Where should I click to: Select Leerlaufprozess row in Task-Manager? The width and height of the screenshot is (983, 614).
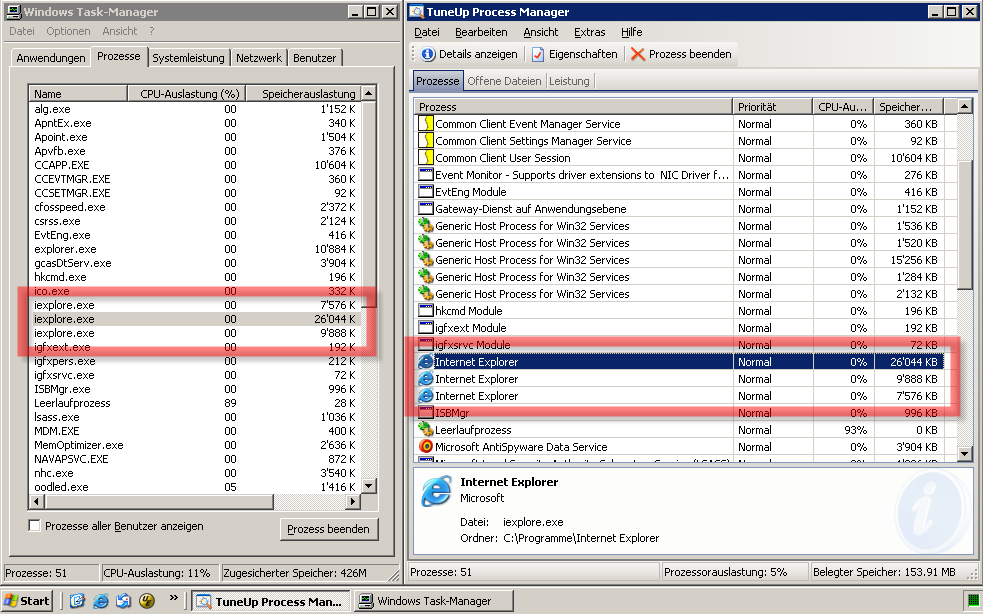tap(195, 403)
